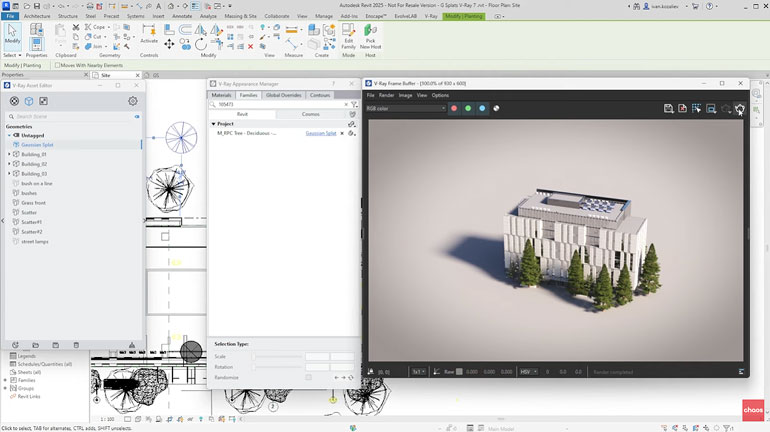Adjust the Rotation slider in Appearance Manager
Viewport: 770px width, 432px height.
pos(277,367)
